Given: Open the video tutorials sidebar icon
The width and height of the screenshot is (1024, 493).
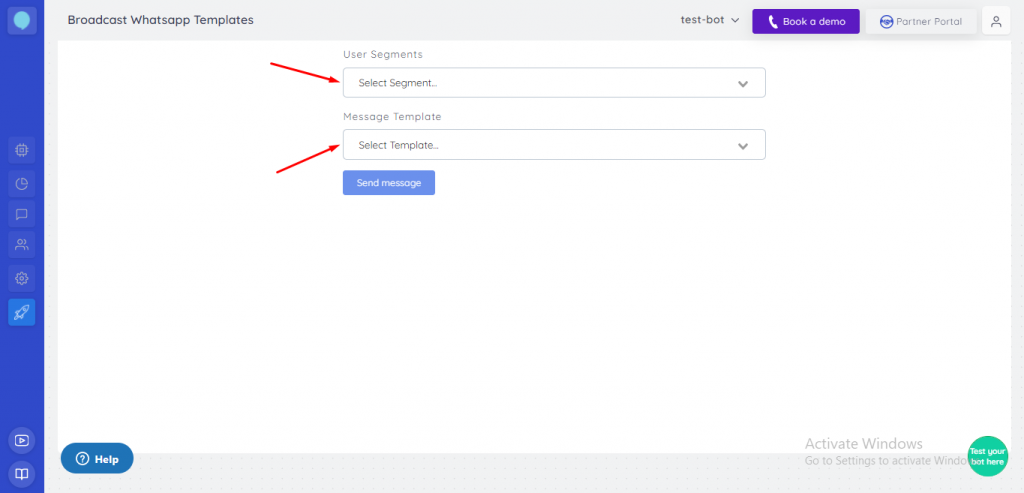Looking at the screenshot, I should pos(22,440).
